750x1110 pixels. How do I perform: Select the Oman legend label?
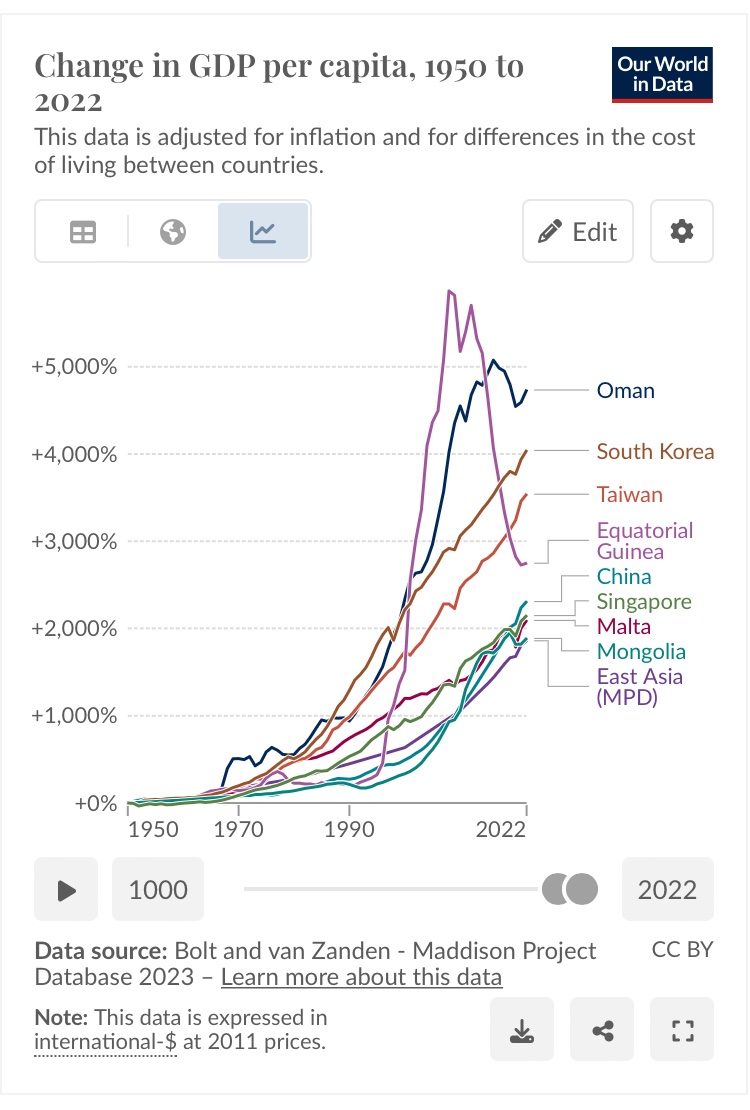click(625, 390)
